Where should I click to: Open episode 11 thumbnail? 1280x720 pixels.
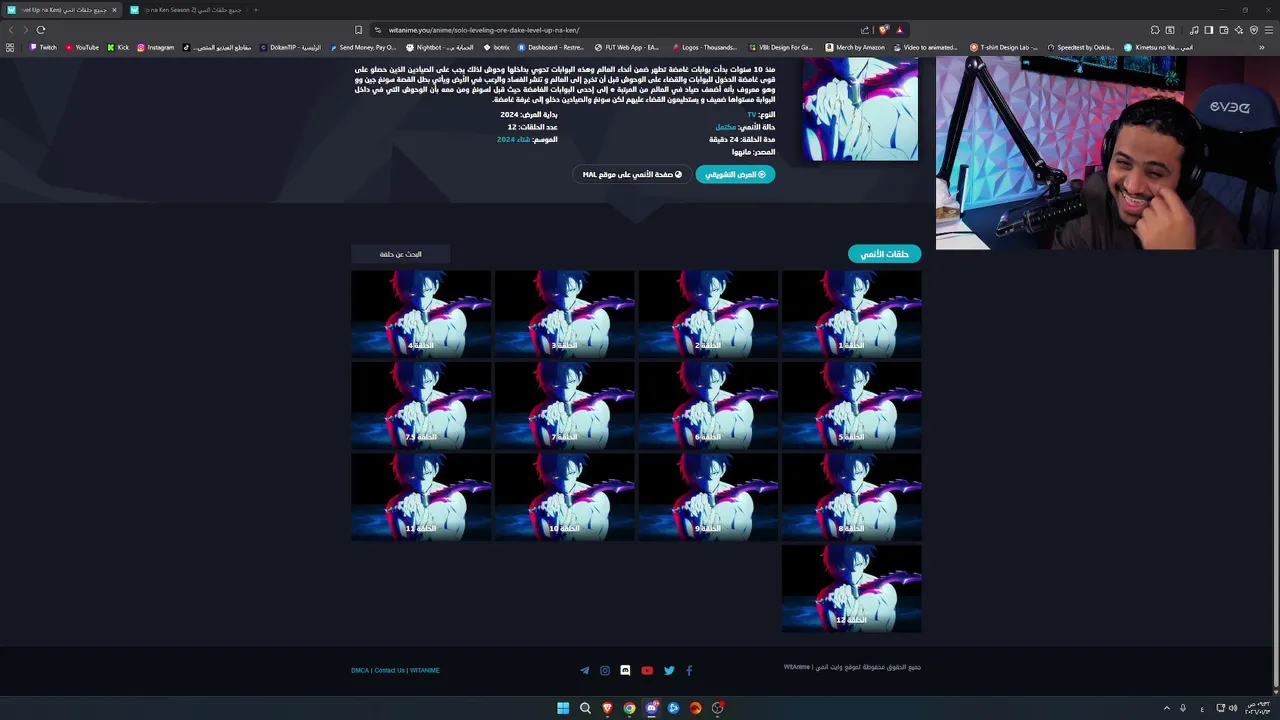[x=421, y=496]
